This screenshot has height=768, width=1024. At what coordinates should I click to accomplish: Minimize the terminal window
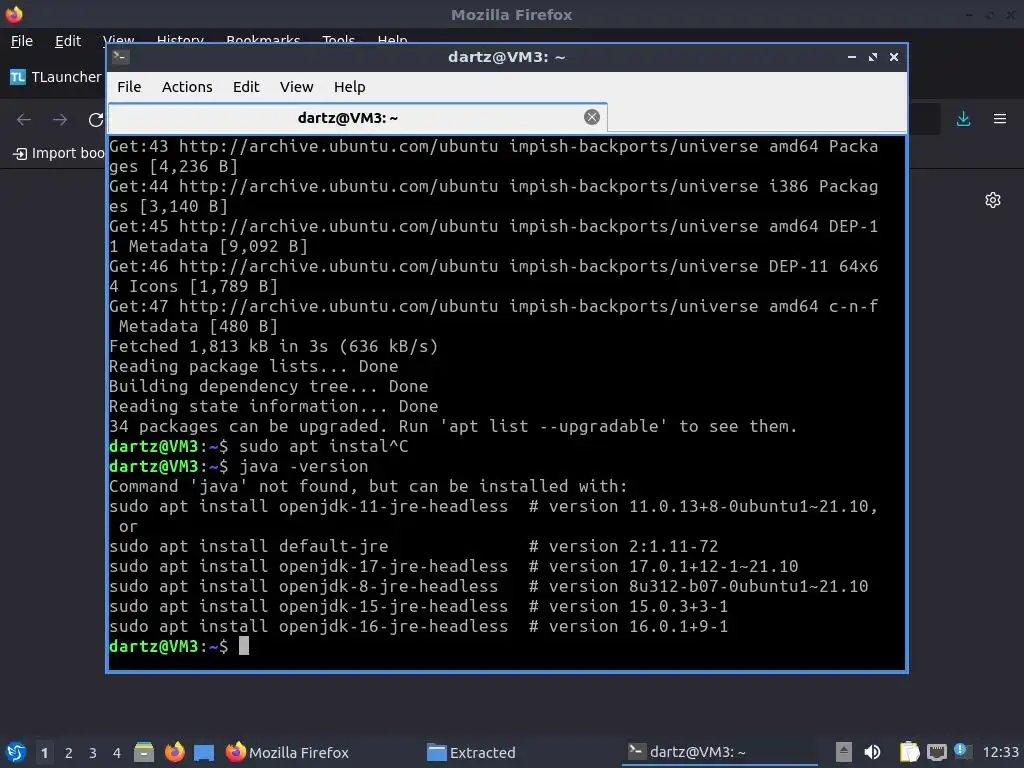tap(852, 57)
